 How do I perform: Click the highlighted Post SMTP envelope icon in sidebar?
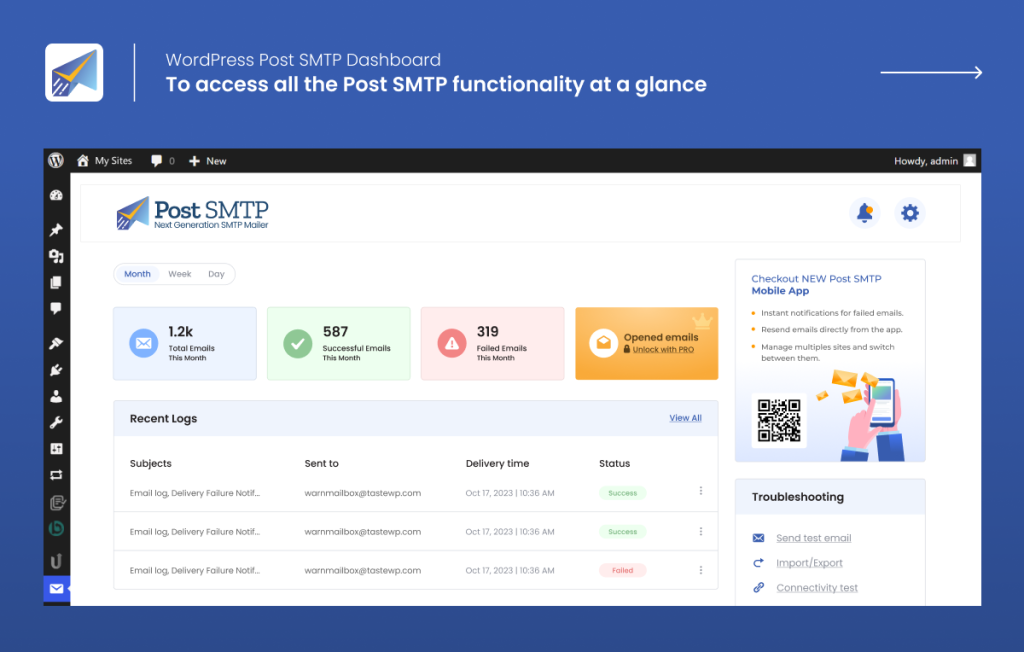(56, 589)
